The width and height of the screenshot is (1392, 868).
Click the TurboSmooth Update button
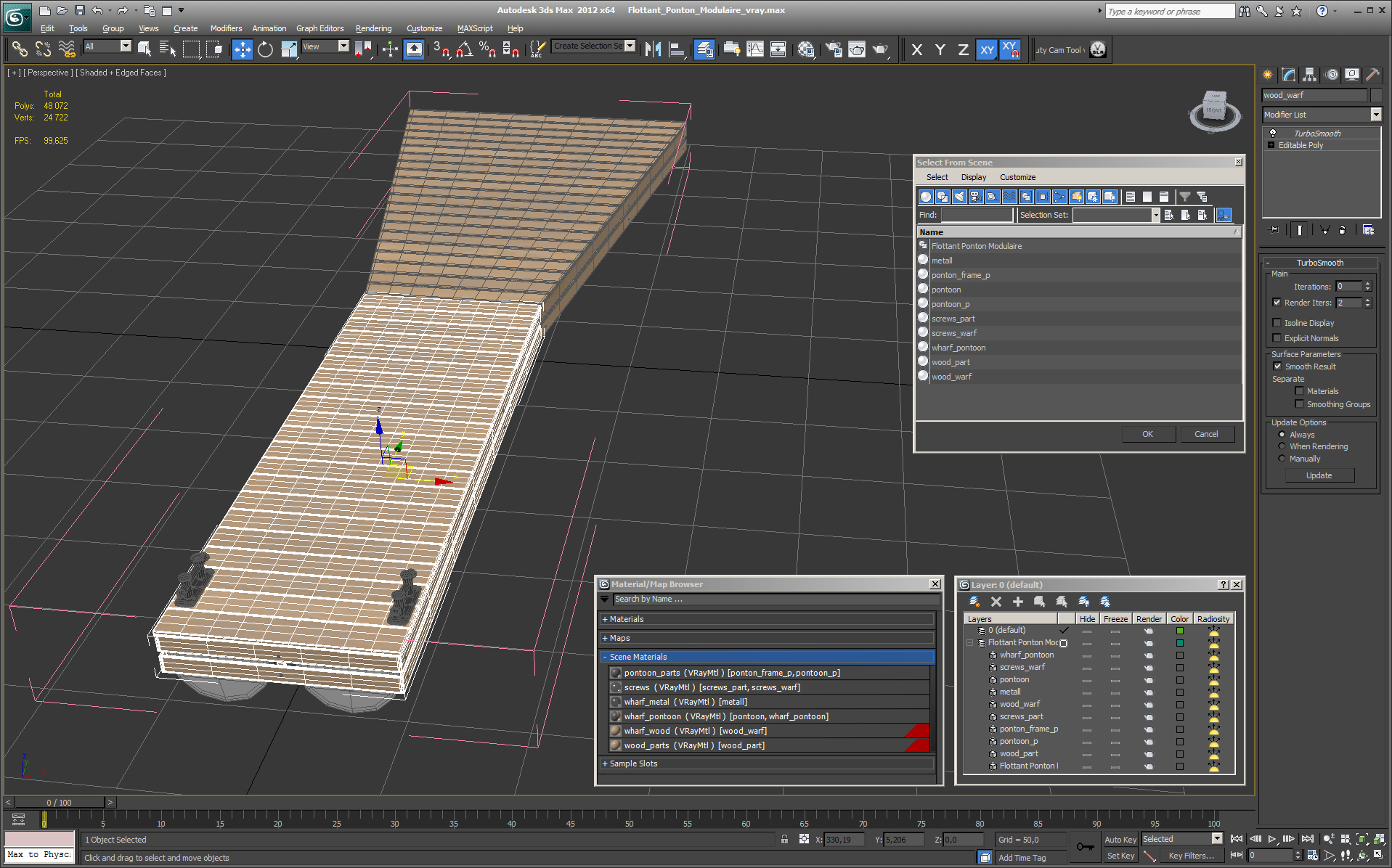[x=1319, y=475]
